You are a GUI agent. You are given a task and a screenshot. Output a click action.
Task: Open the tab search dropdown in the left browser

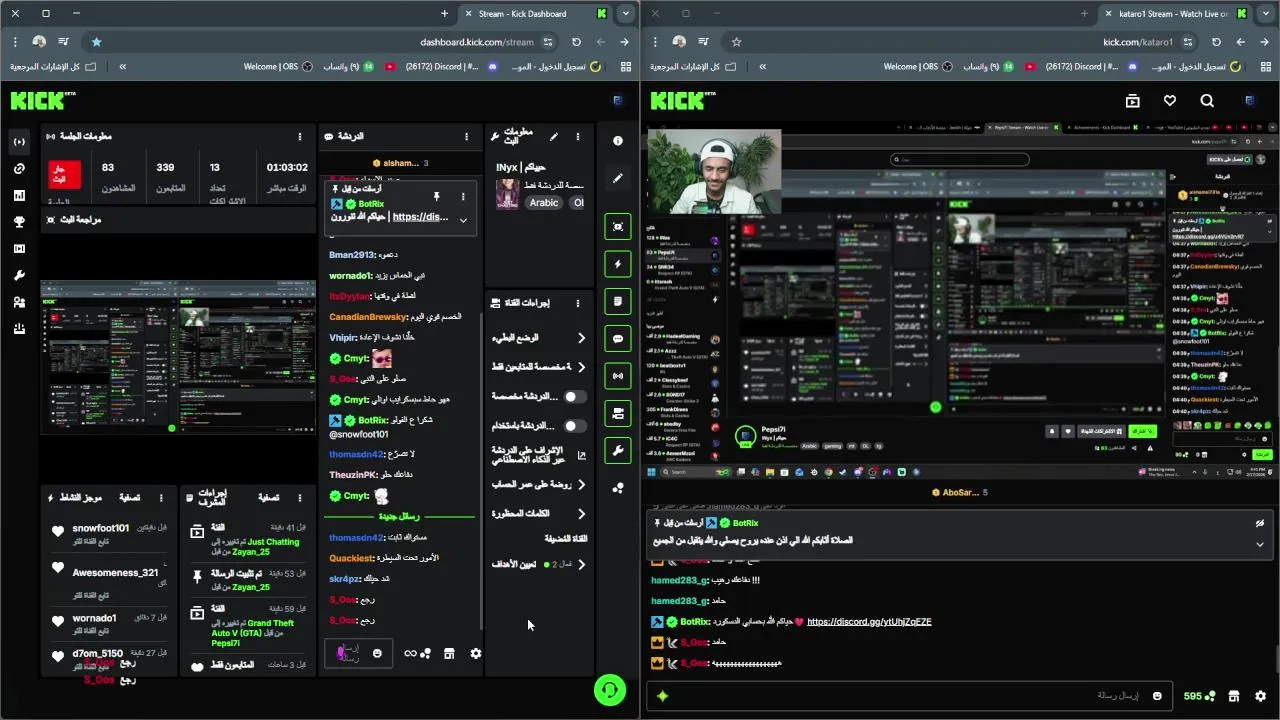point(625,14)
